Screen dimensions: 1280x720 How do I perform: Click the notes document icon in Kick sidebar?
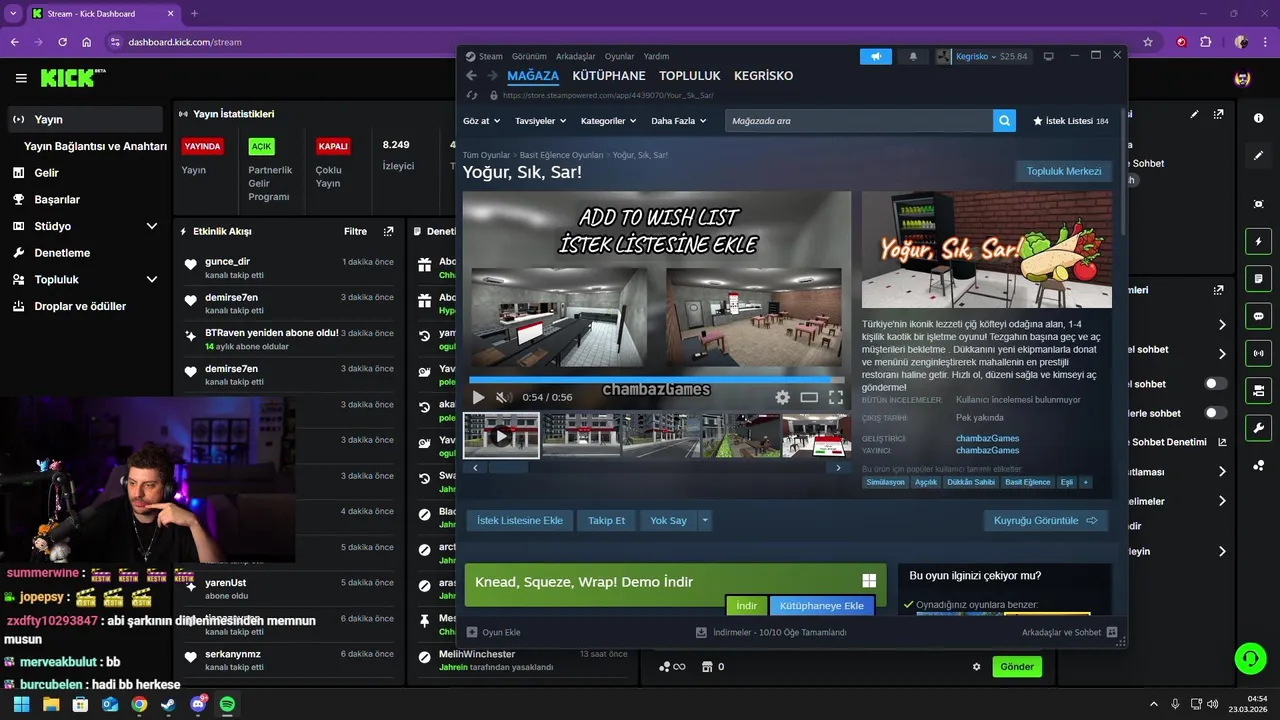coord(1258,278)
